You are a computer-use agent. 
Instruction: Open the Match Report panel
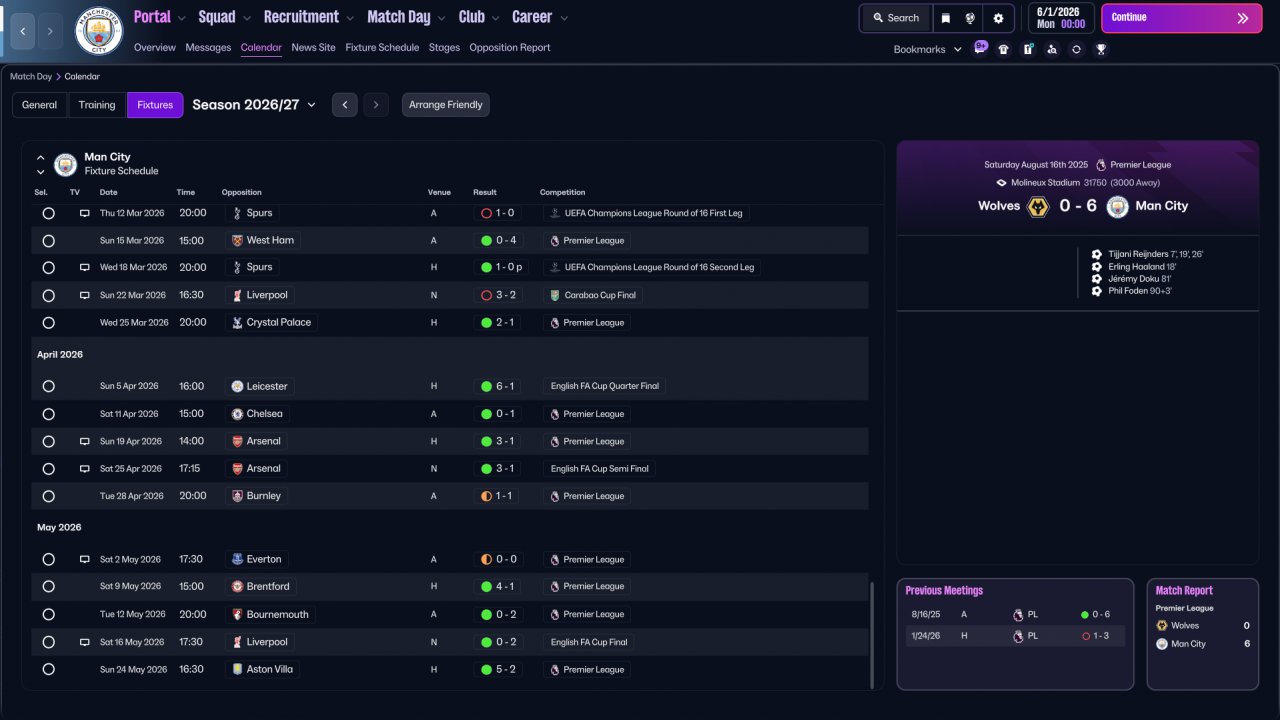(x=1202, y=634)
